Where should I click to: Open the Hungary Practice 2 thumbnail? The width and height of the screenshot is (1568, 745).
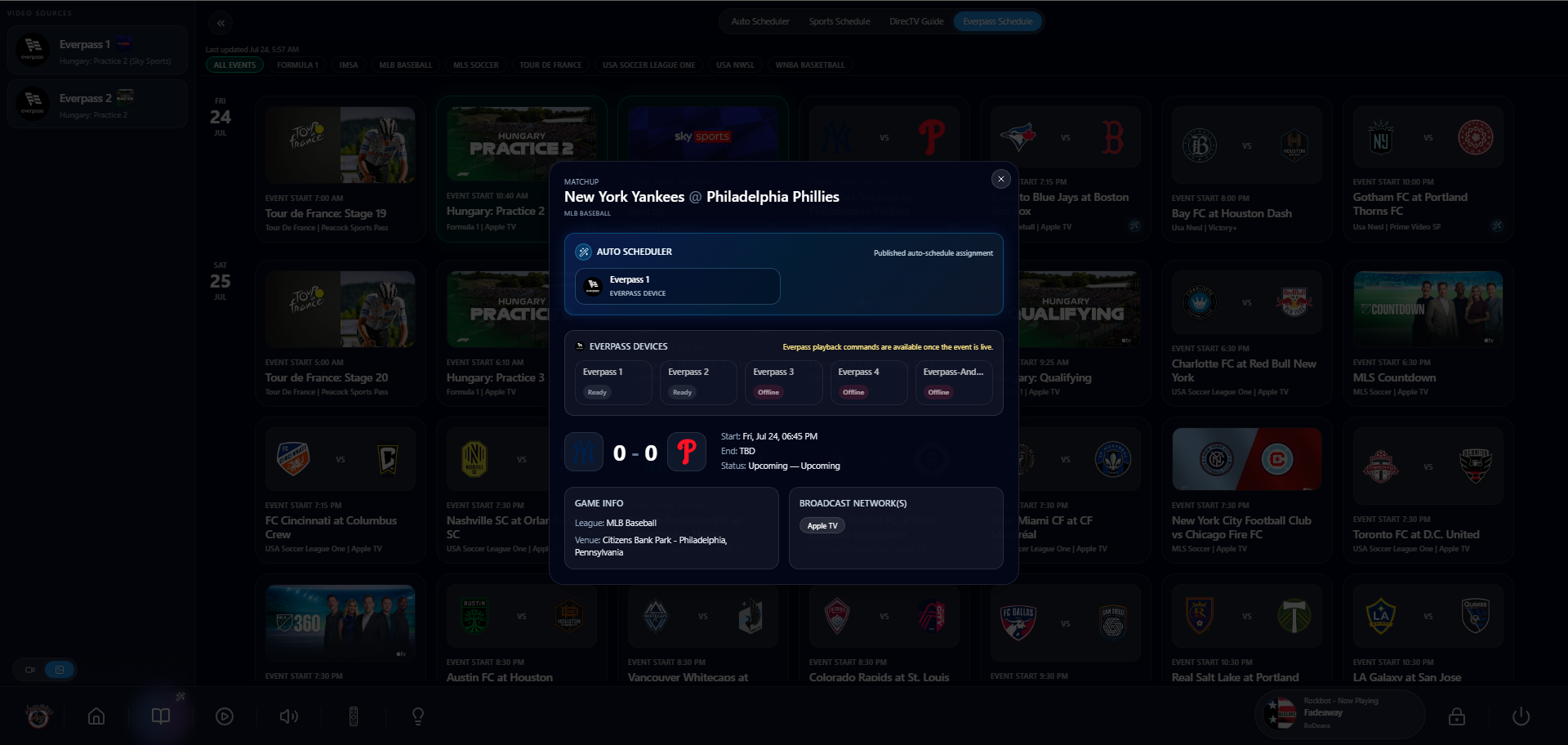pyautogui.click(x=521, y=145)
